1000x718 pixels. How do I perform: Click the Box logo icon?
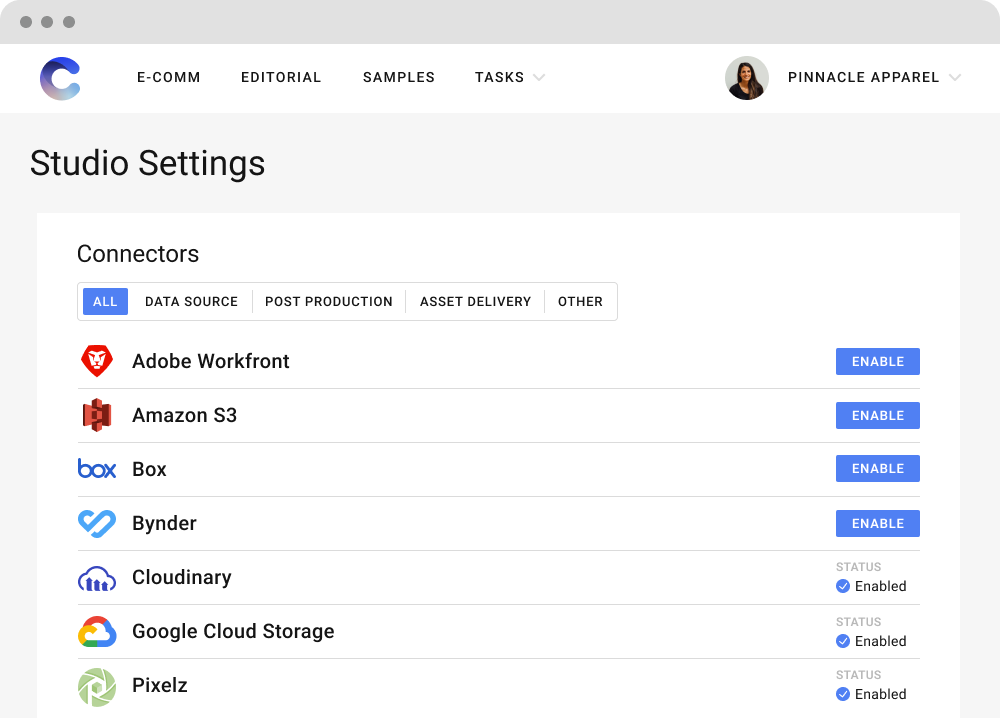(97, 469)
